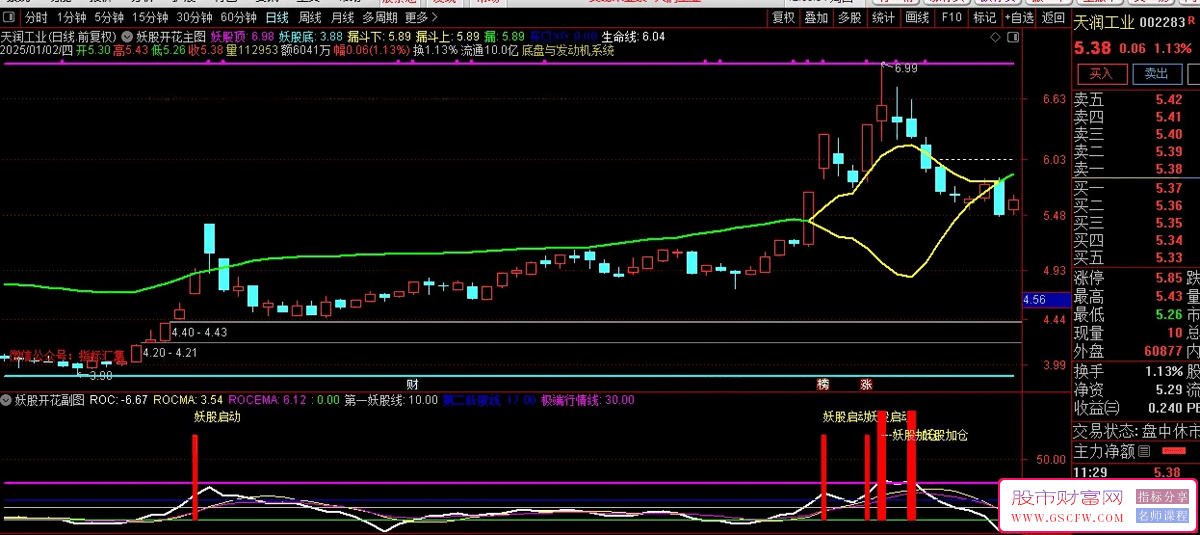Image resolution: width=1200 pixels, height=535 pixels.
Task: Click the 返回 back button
Action: 1053,17
